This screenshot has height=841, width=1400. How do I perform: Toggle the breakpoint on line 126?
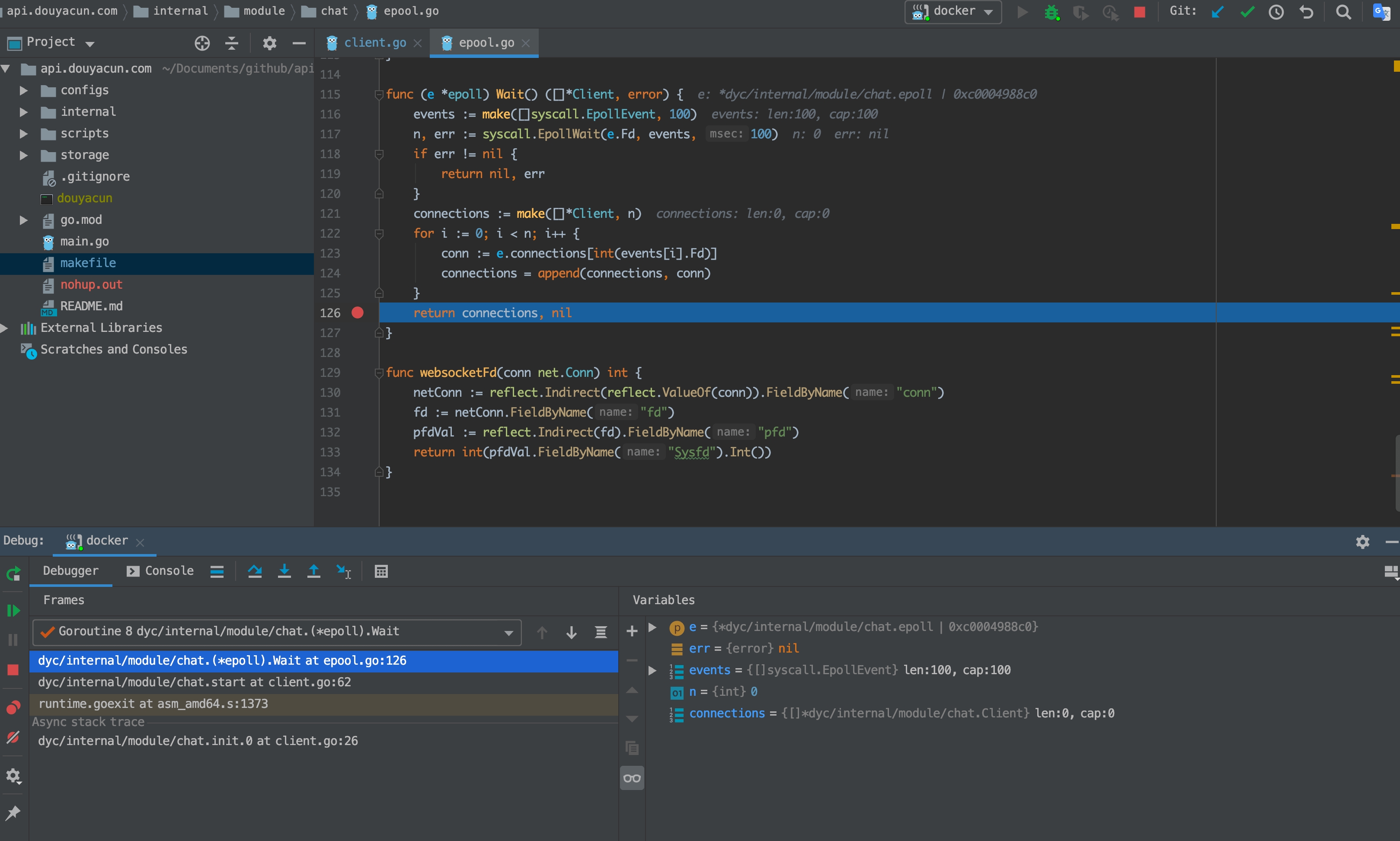pyautogui.click(x=358, y=312)
